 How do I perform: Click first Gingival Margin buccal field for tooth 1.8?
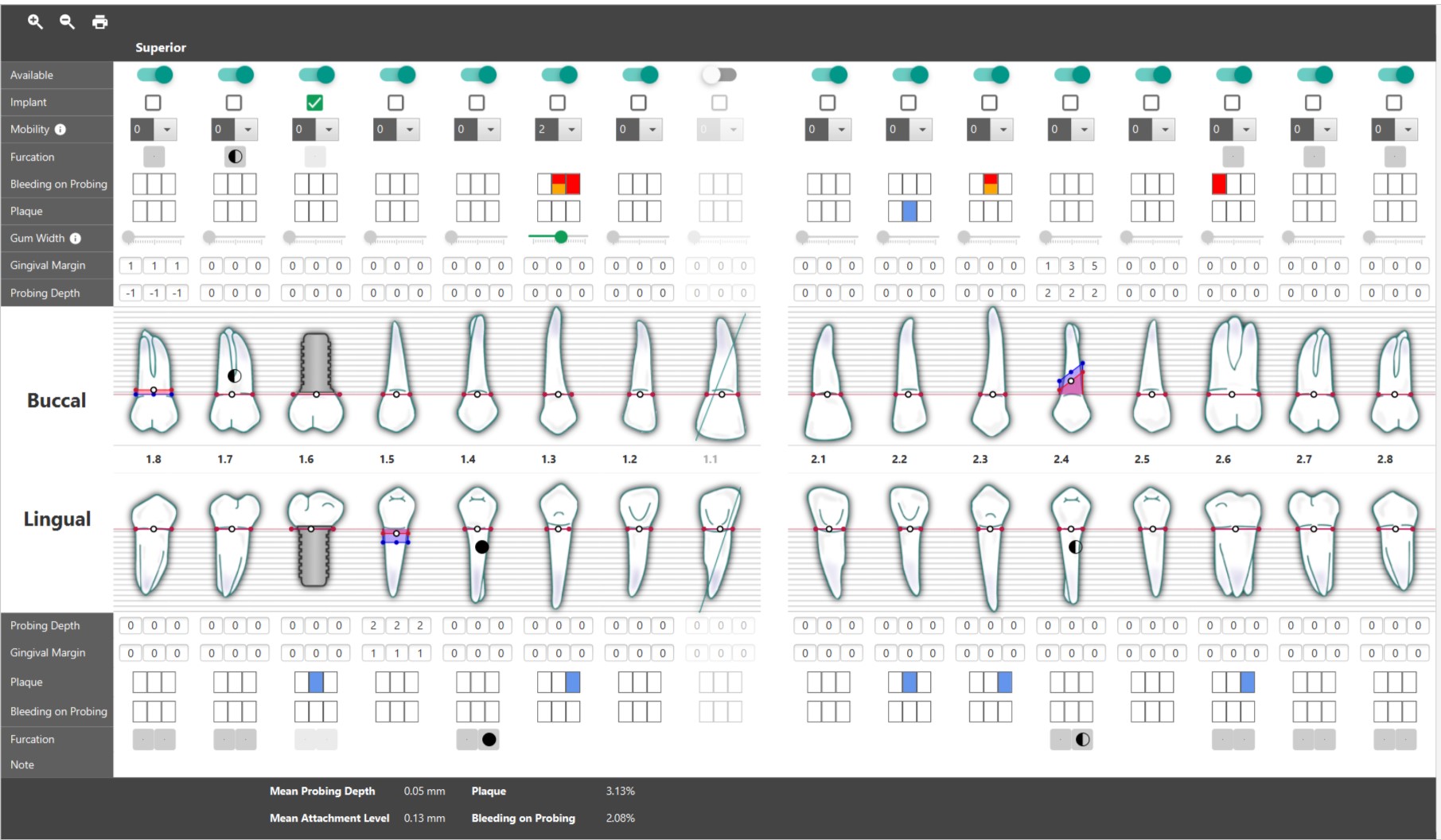coord(130,266)
